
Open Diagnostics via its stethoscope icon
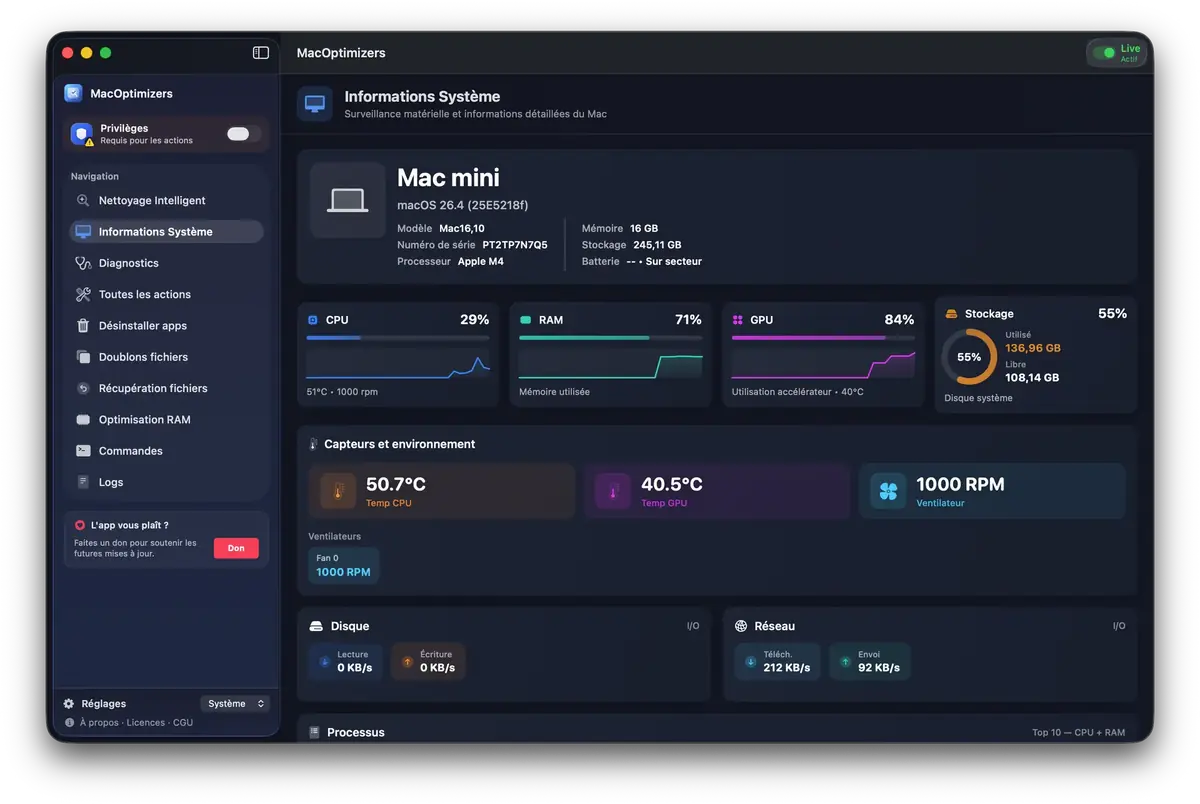click(x=84, y=263)
